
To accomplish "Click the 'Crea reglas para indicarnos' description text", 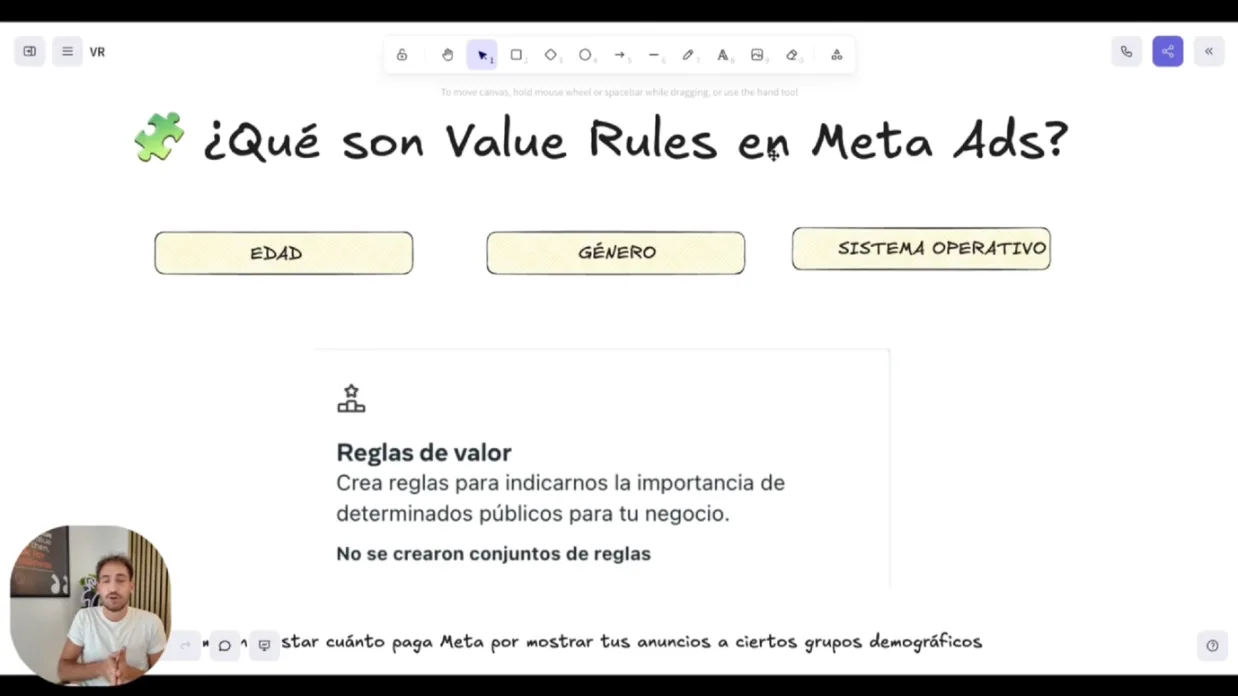I will [560, 498].
